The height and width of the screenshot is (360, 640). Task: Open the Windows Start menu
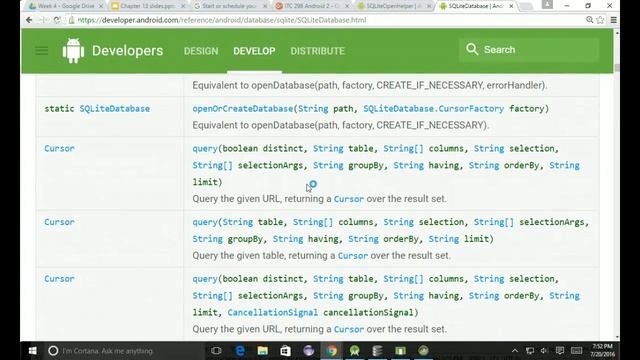[x=32, y=351]
